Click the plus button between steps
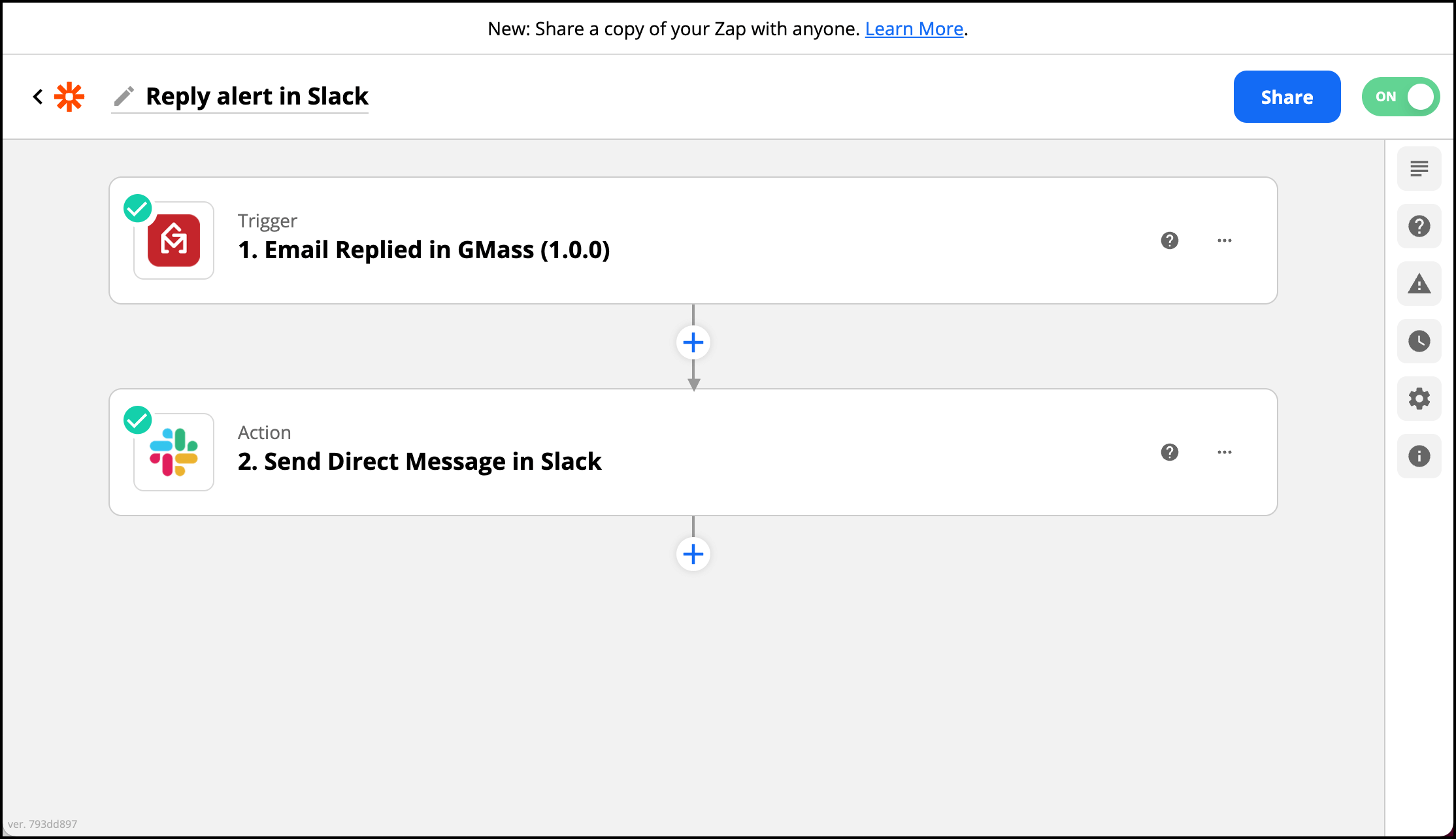Screen dimensions: 1456x839 693,342
